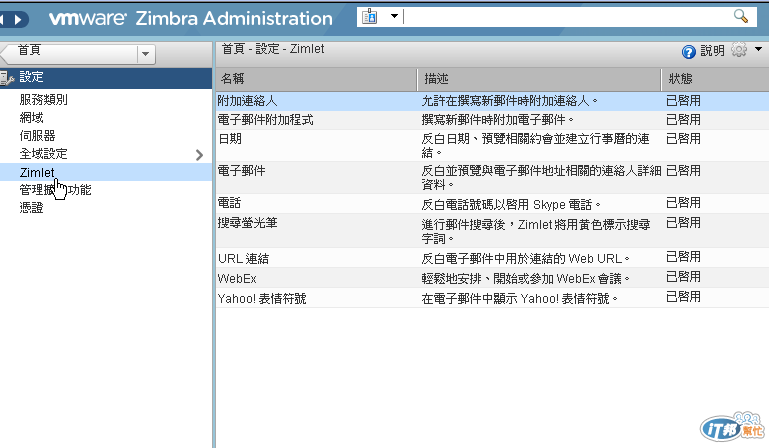Select the 電子郵件 zimlet row
The image size is (769, 448).
[x=492, y=177]
